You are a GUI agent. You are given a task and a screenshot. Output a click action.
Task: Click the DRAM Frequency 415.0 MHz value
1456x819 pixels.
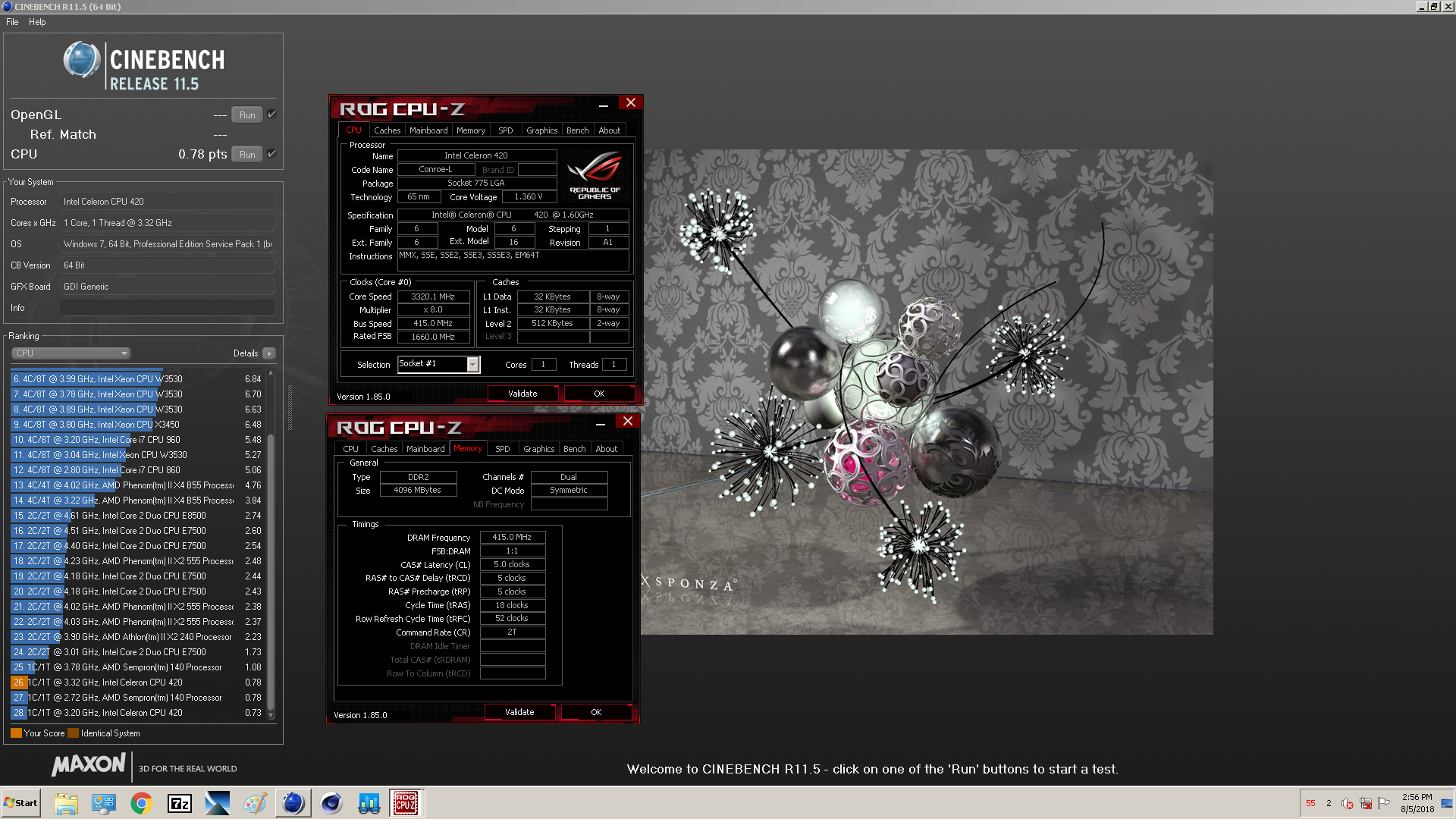512,537
